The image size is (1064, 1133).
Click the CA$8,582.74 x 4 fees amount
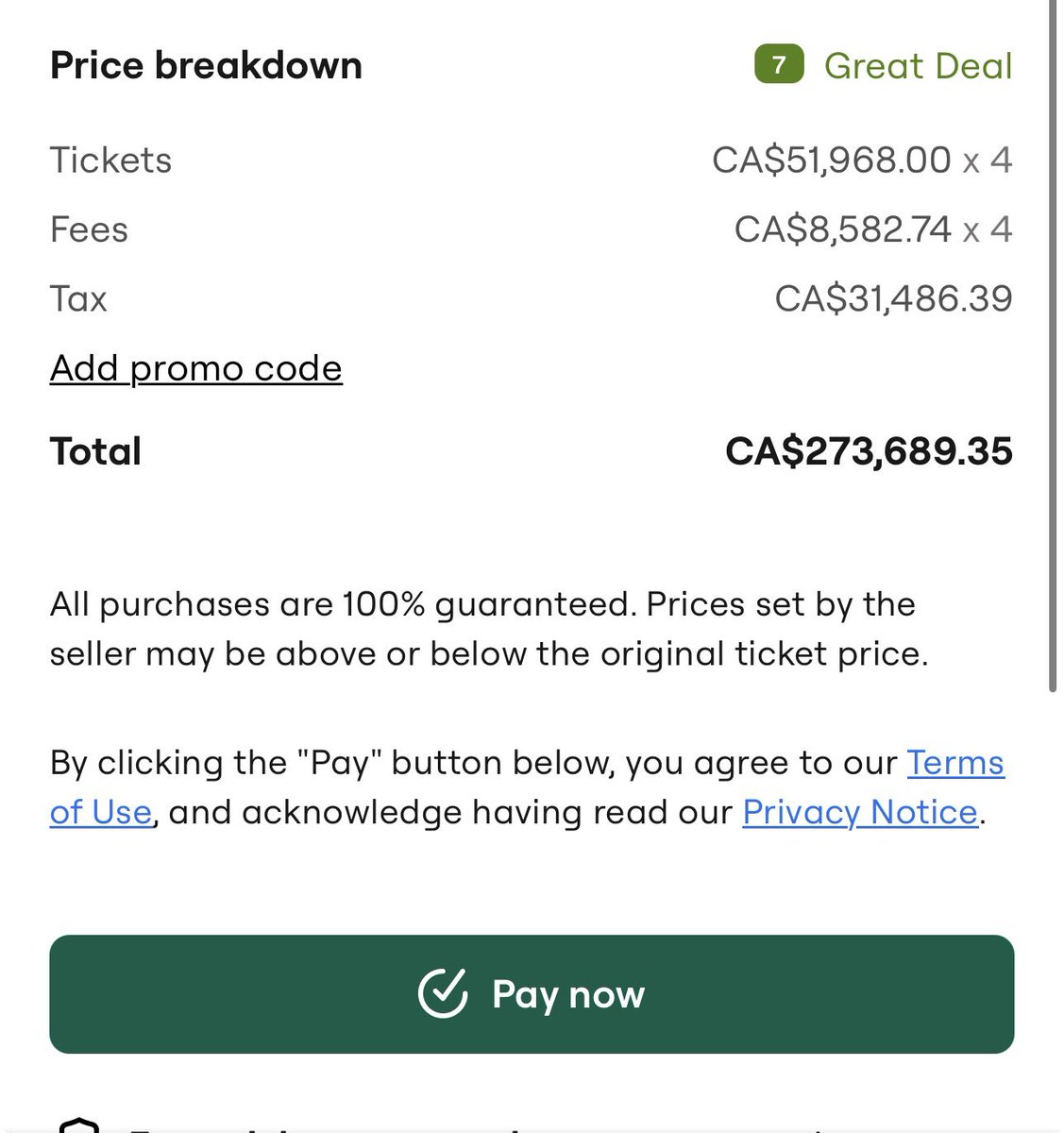click(x=872, y=229)
